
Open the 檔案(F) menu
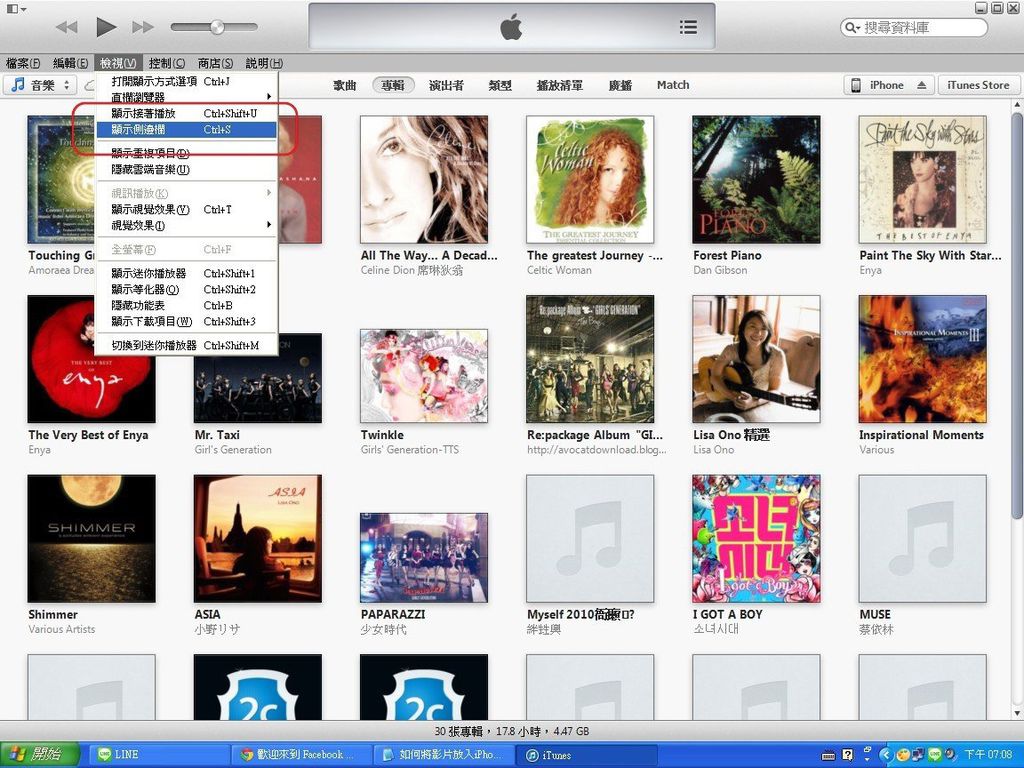coord(23,63)
